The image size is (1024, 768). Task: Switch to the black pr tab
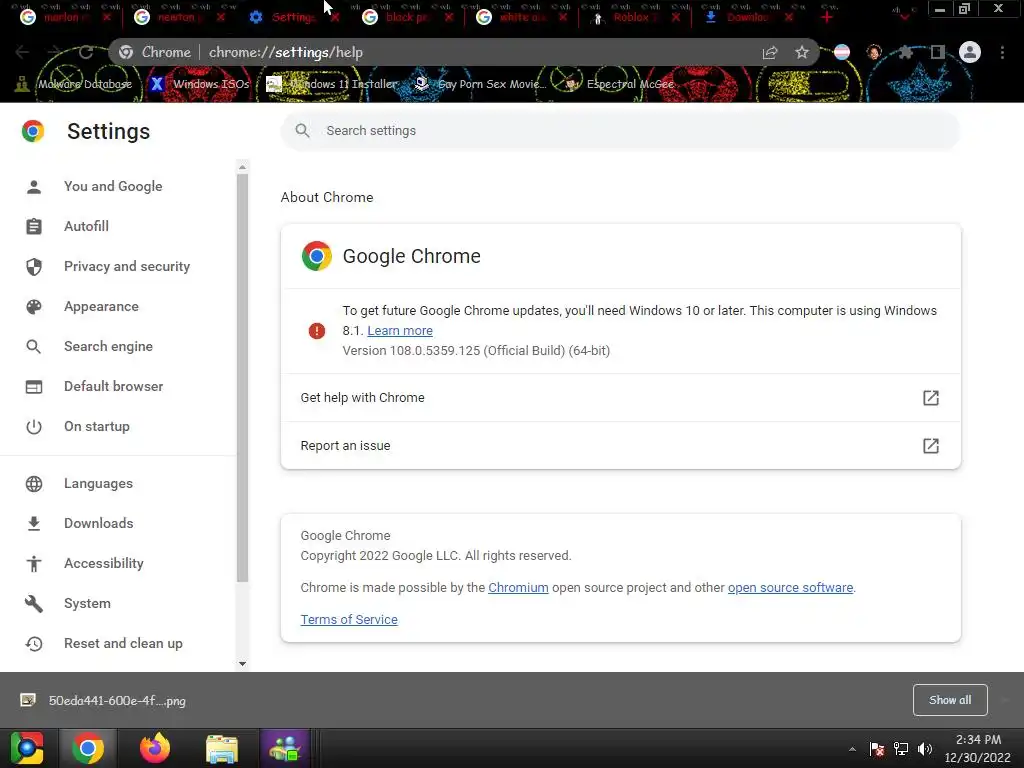405,17
